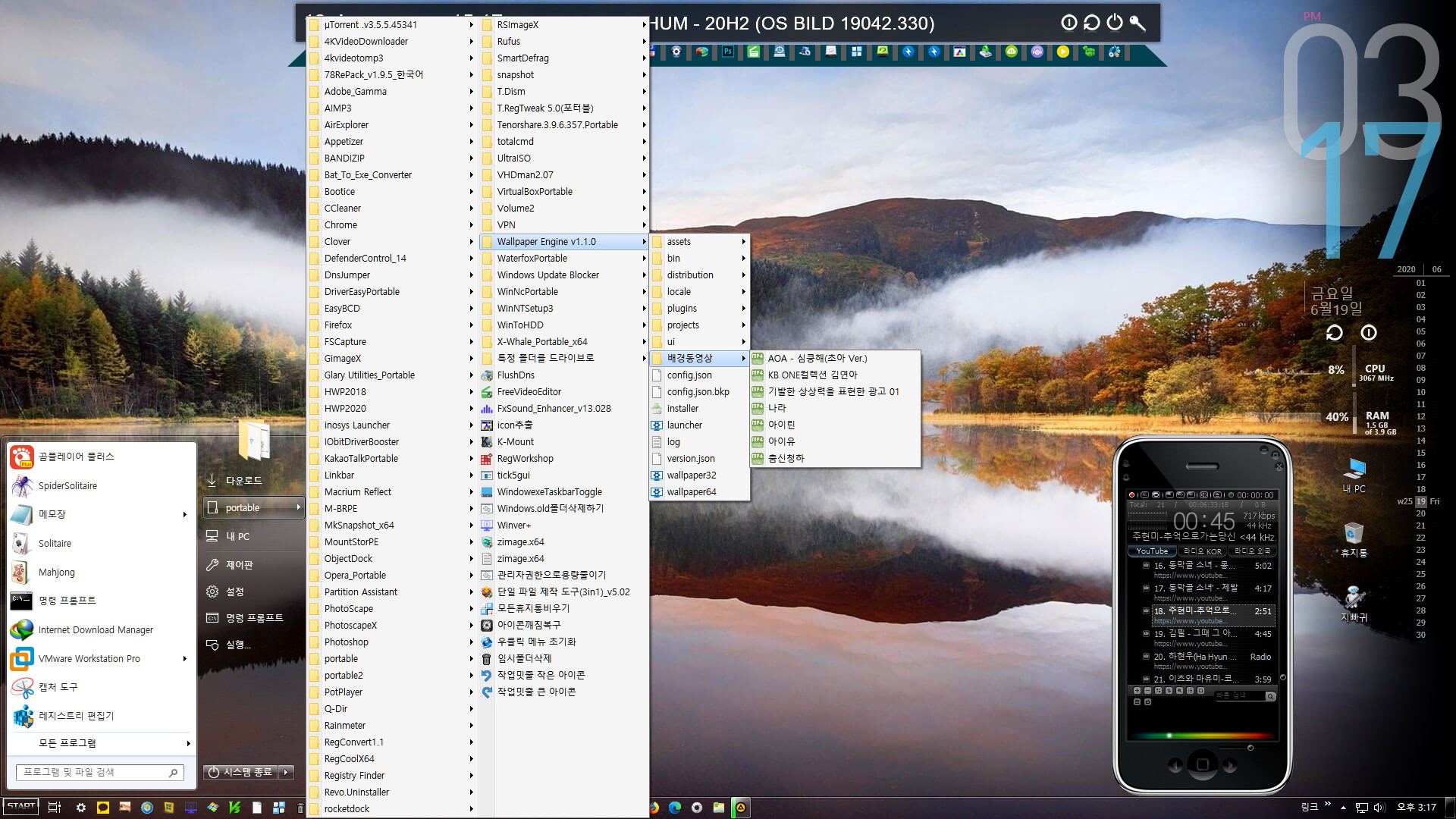Click the 빠른 검색 quick search field in the player
The height and width of the screenshot is (819, 1456).
1241,695
